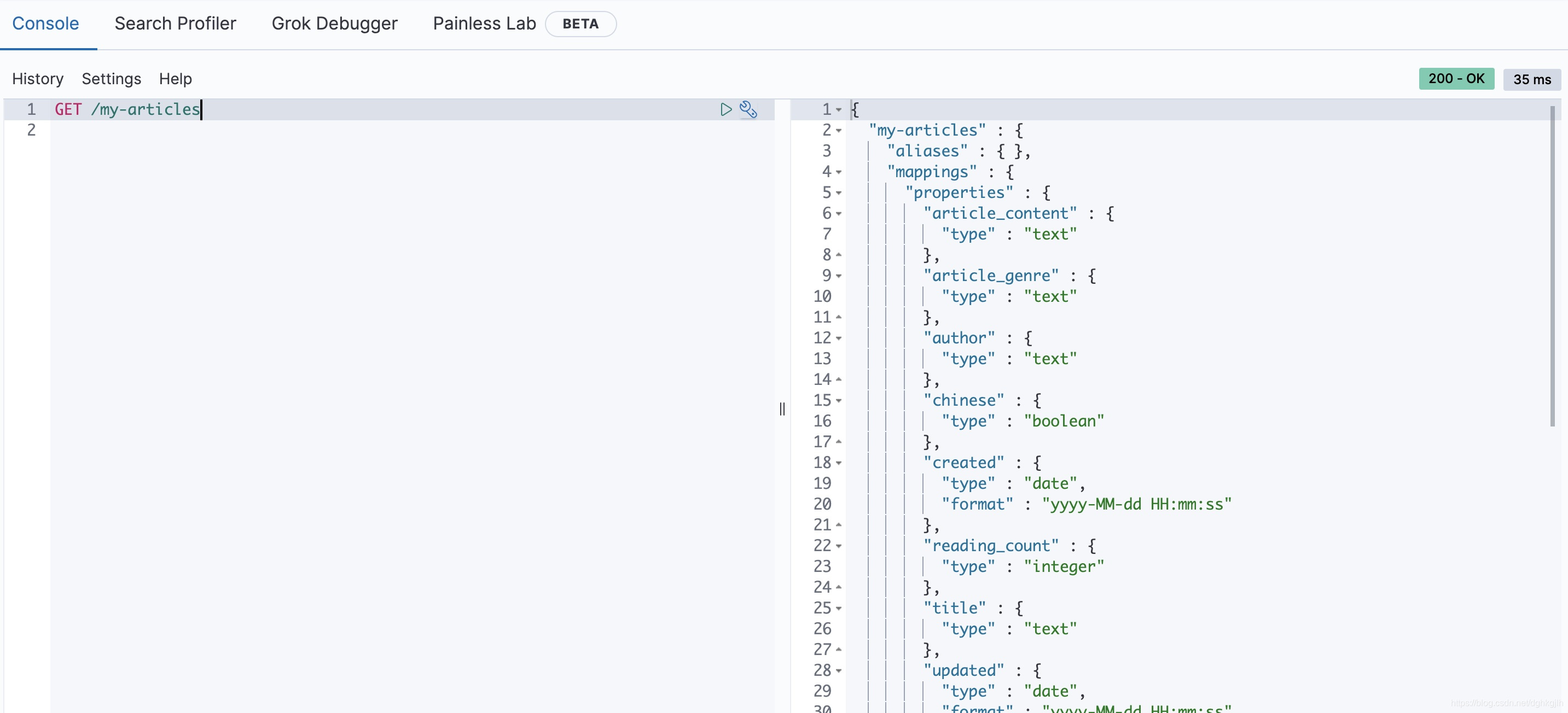
Task: Click the fold-end arrow on line 21
Action: point(839,524)
